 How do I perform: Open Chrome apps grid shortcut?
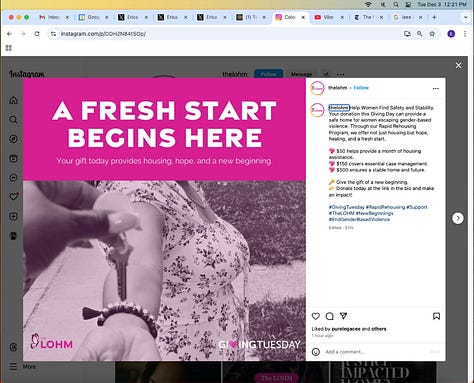click(9, 48)
